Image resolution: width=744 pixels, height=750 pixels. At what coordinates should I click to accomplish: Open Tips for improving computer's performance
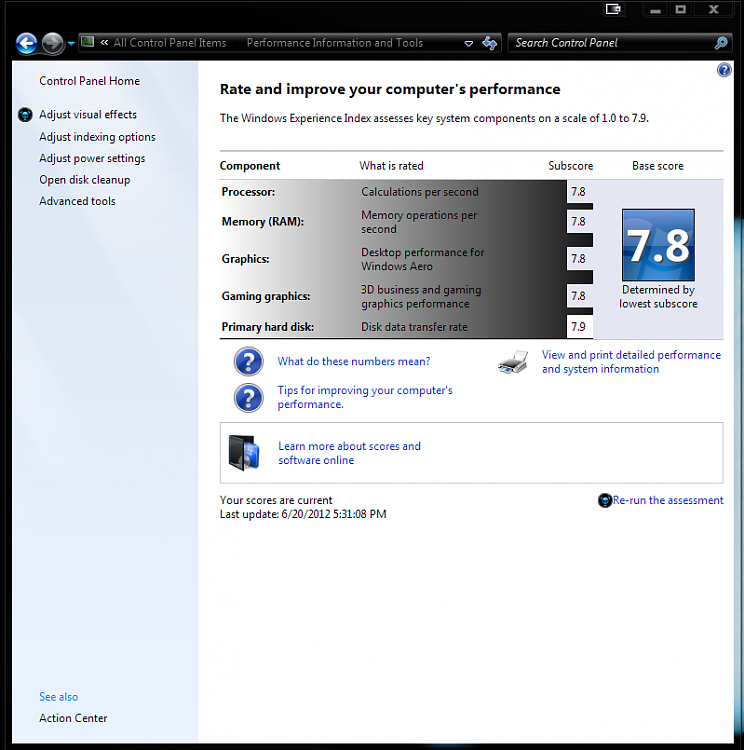[365, 397]
